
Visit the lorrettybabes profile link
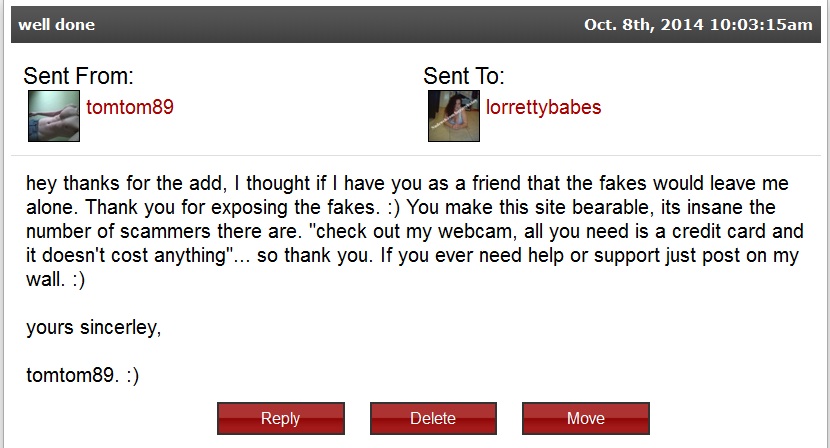[543, 107]
